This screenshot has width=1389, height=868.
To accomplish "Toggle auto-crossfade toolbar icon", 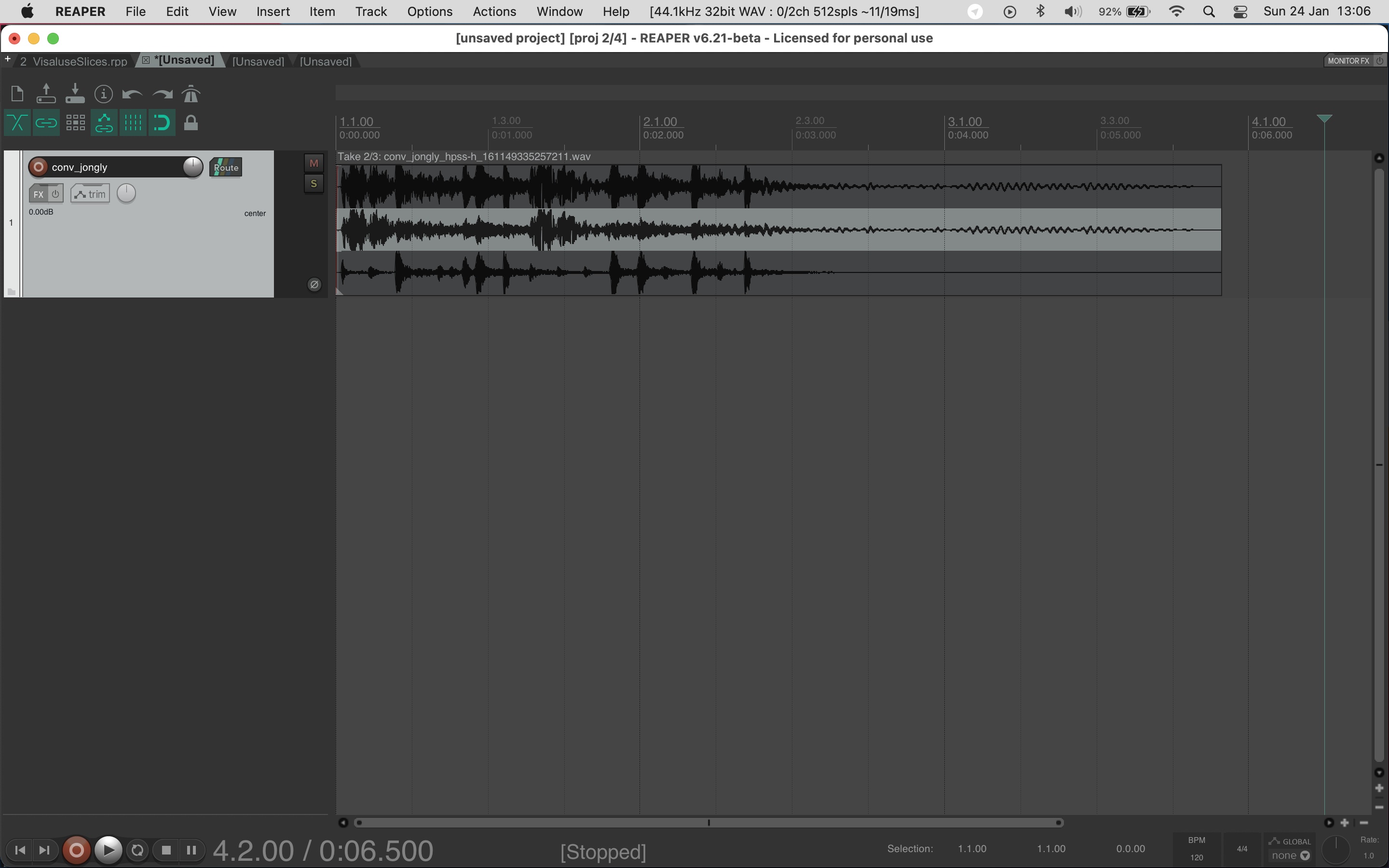I will coord(17,123).
